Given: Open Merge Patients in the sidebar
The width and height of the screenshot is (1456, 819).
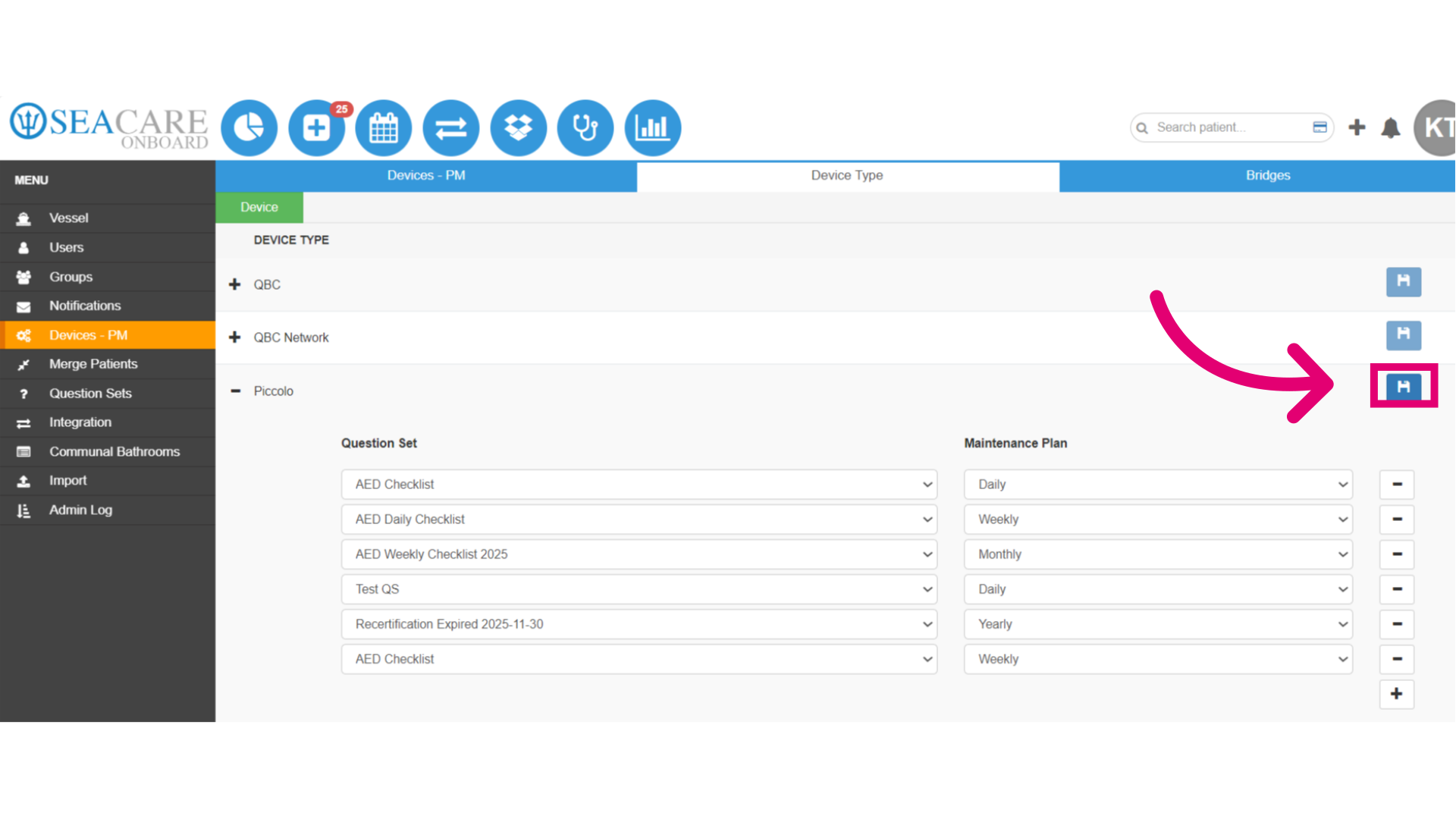Looking at the screenshot, I should tap(108, 364).
